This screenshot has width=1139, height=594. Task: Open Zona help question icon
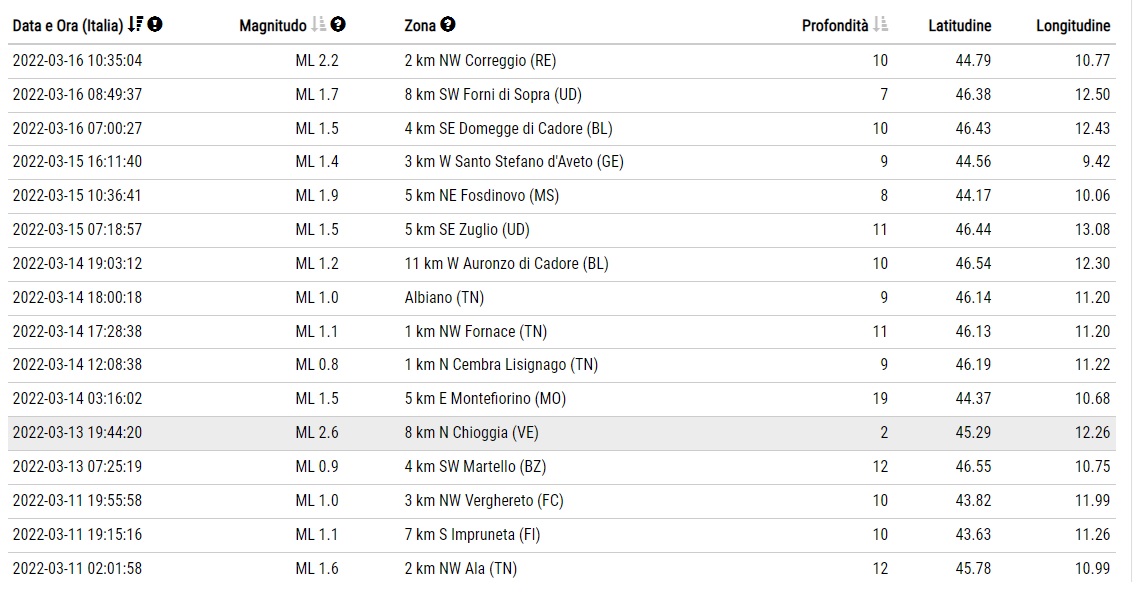pos(448,25)
